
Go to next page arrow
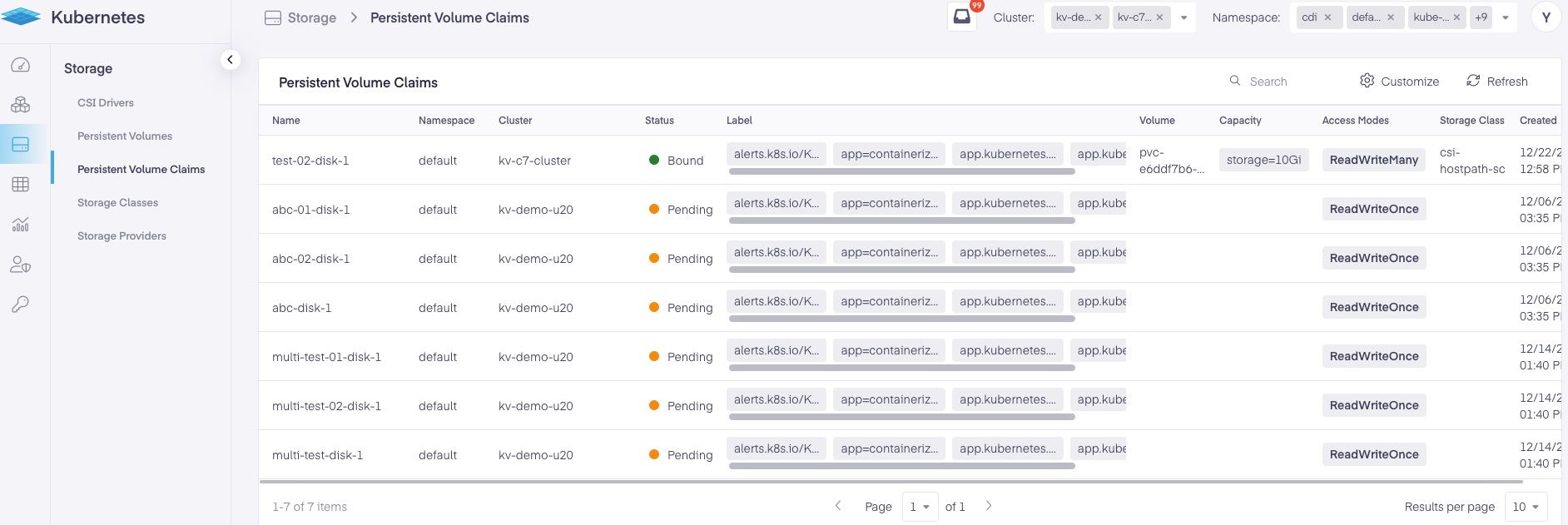tap(989, 506)
